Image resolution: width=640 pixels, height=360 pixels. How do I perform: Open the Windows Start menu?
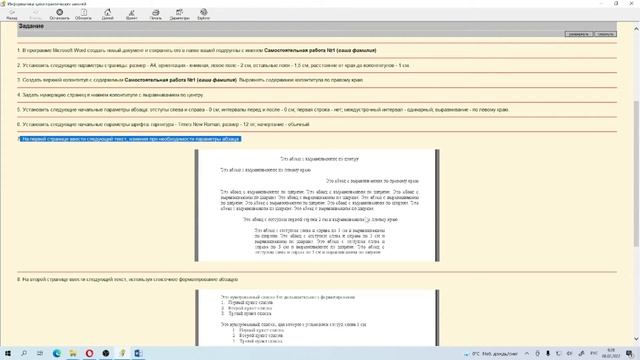(8, 353)
